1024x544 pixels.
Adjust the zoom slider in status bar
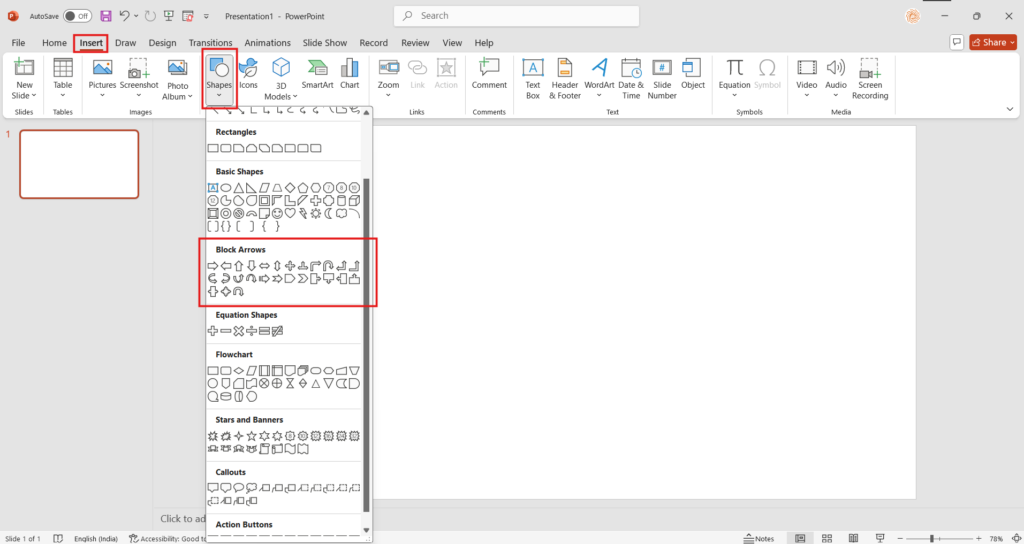pos(932,538)
